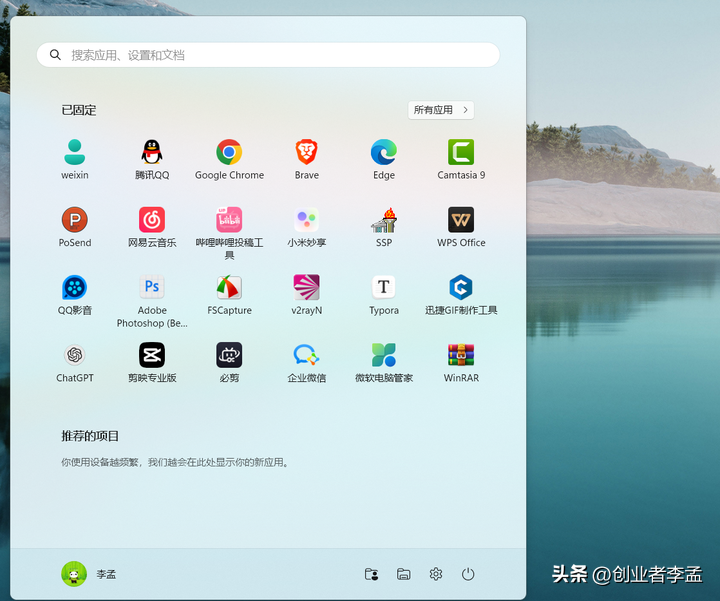Open the Typora editor
This screenshot has width=720, height=601.
pyautogui.click(x=384, y=295)
